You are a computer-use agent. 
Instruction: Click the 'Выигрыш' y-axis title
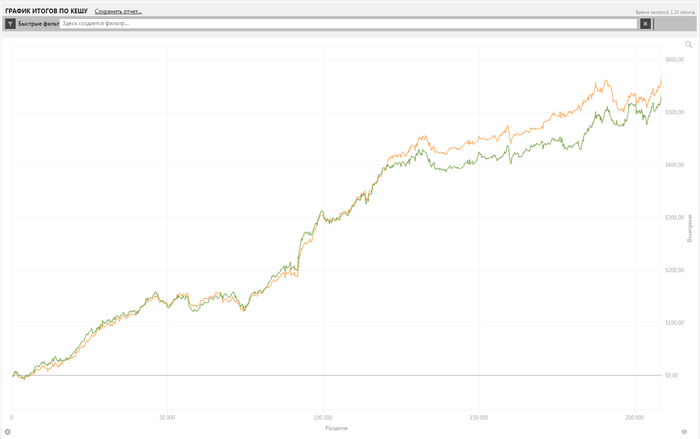(689, 228)
